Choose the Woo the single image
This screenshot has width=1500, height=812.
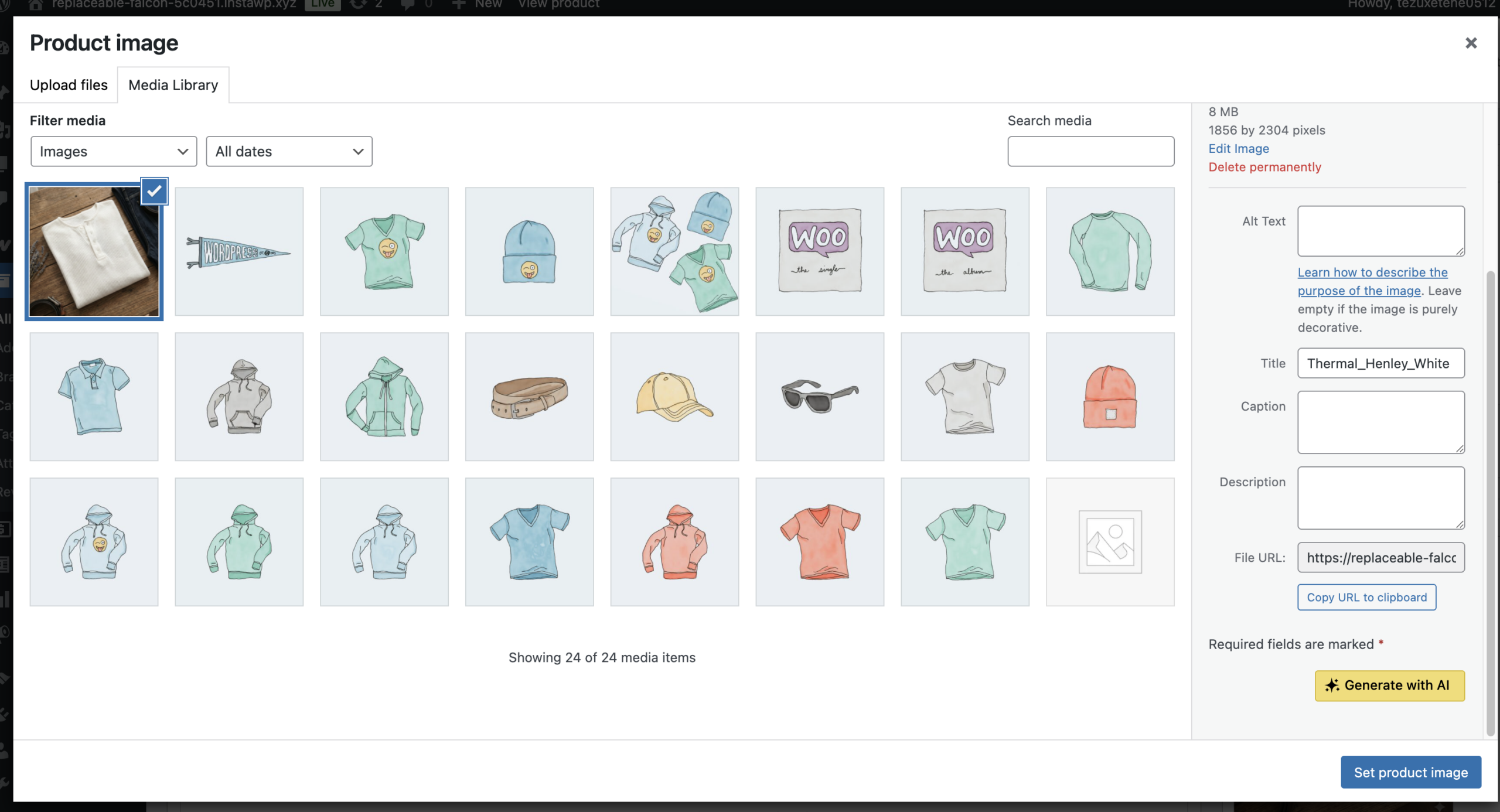pos(819,251)
